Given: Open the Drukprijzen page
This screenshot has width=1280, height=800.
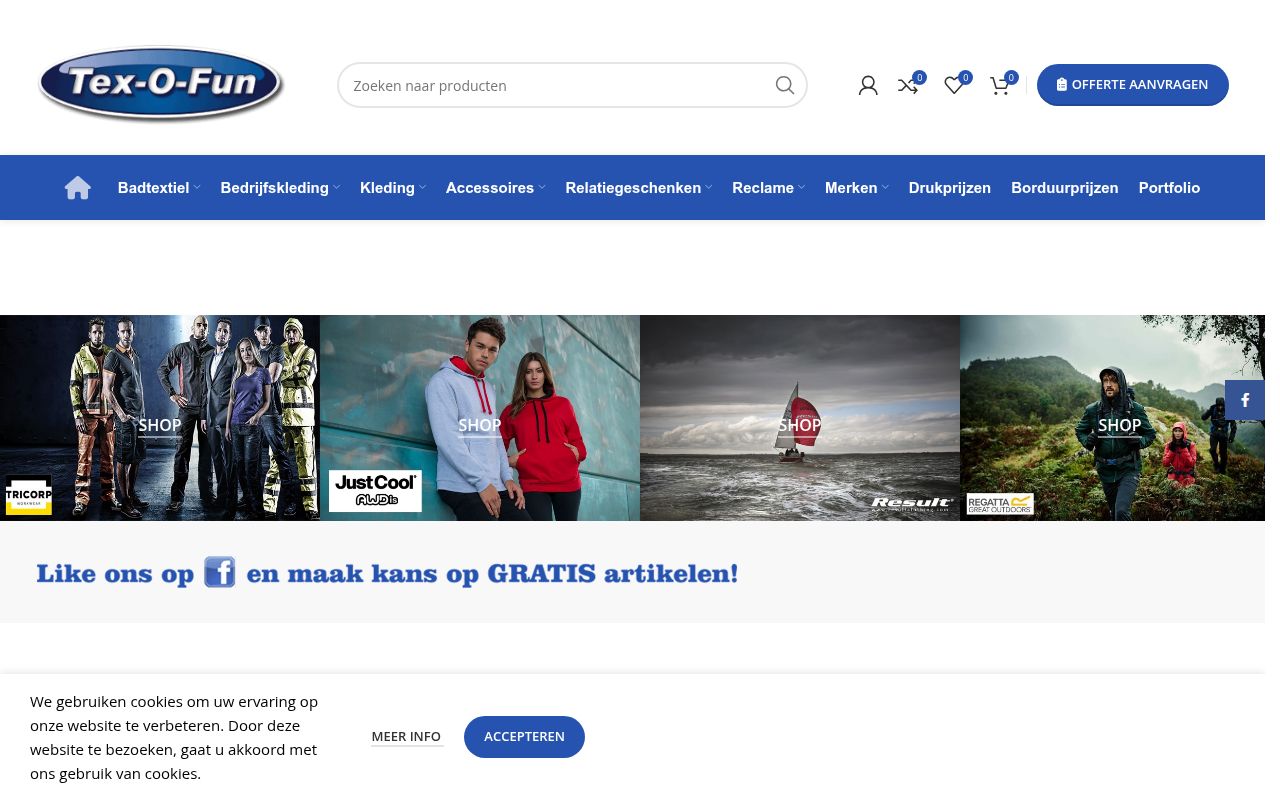Looking at the screenshot, I should [x=949, y=188].
